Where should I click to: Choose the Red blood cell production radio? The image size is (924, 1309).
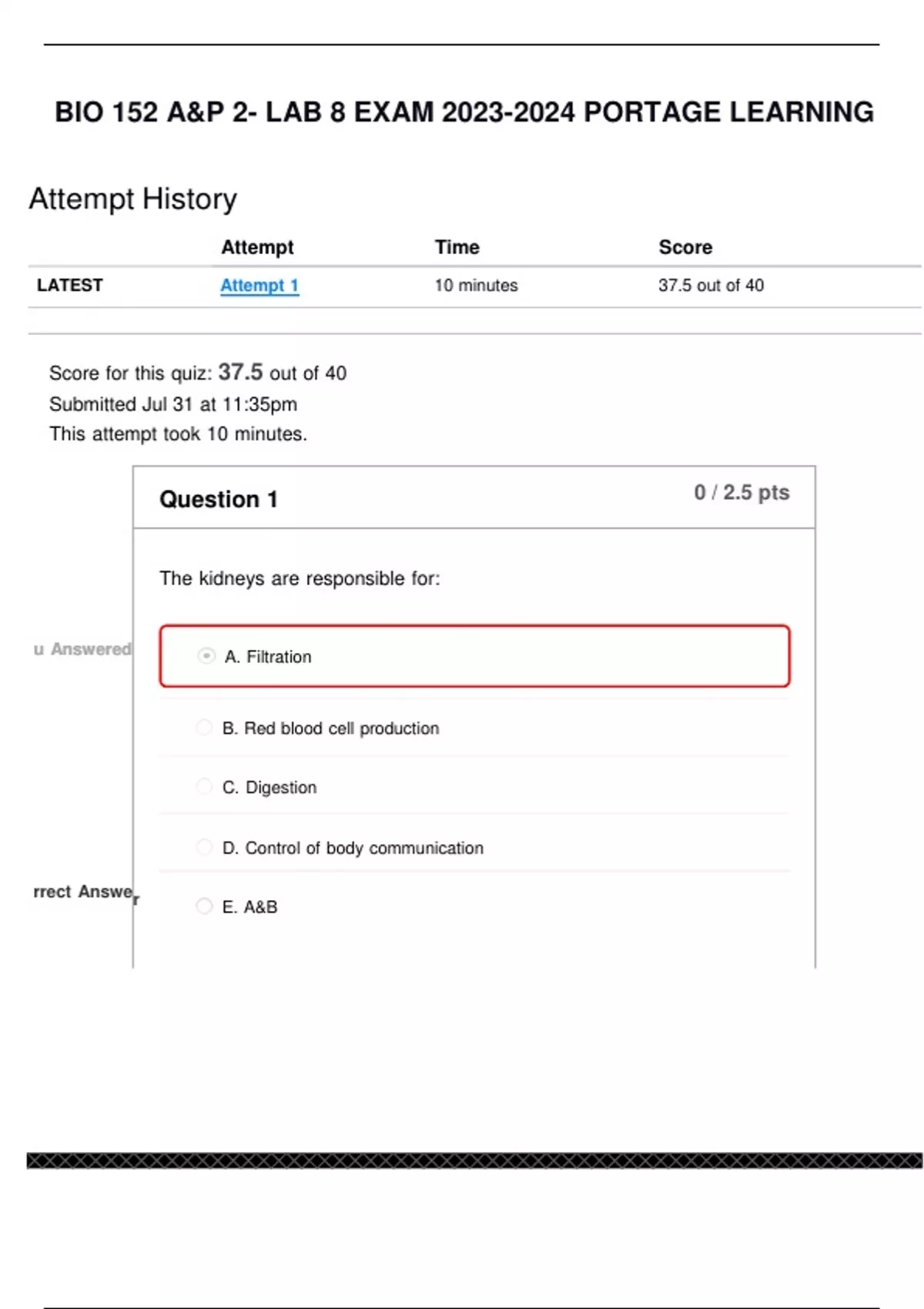pyautogui.click(x=204, y=728)
